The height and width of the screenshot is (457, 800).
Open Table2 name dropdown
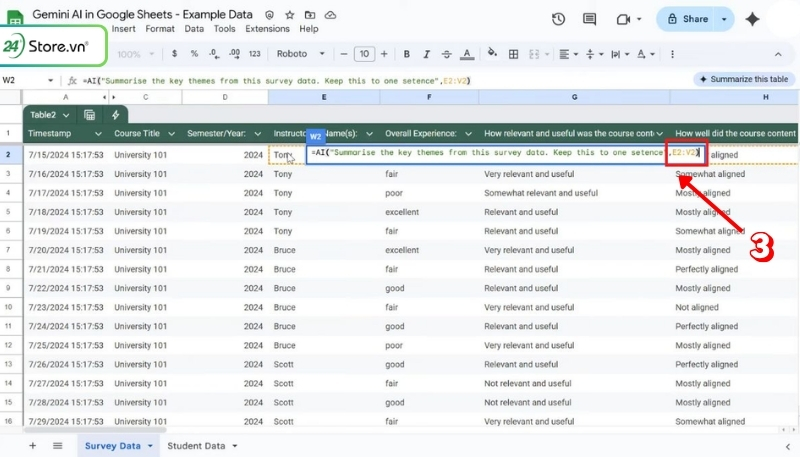point(66,115)
